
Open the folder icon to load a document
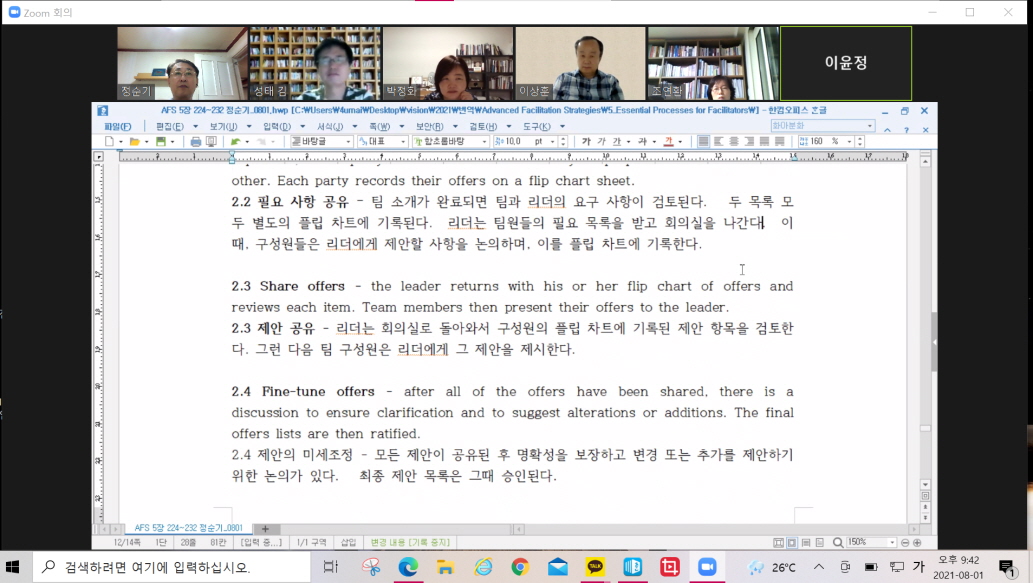(x=133, y=141)
